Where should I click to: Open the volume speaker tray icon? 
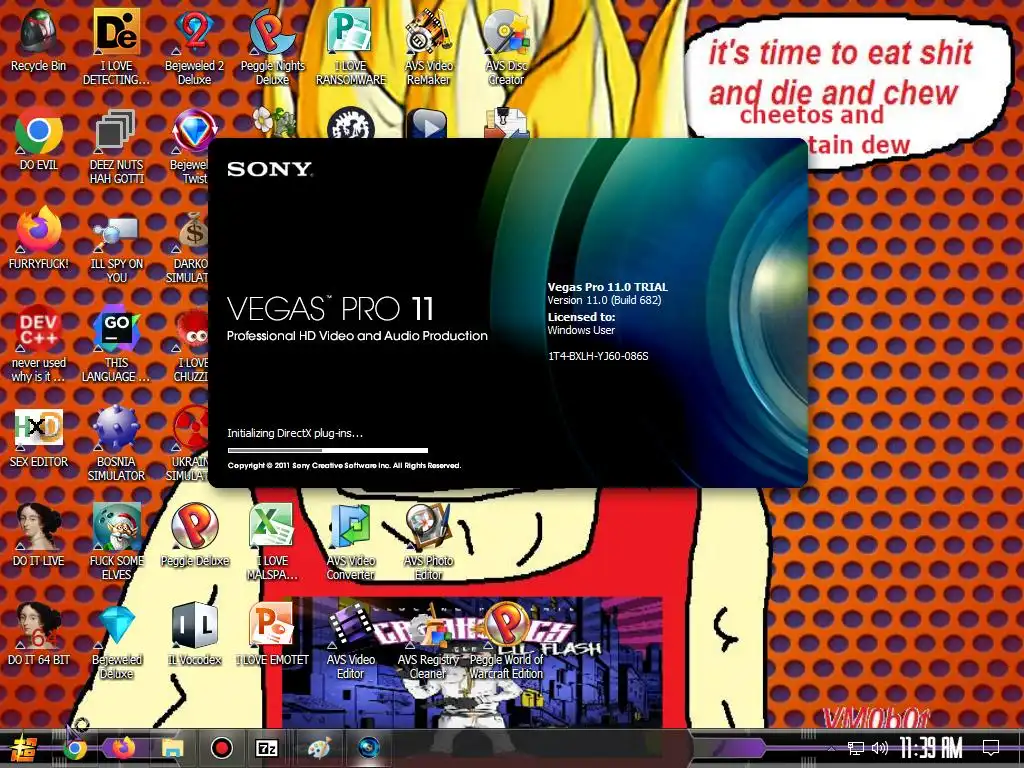tap(880, 748)
